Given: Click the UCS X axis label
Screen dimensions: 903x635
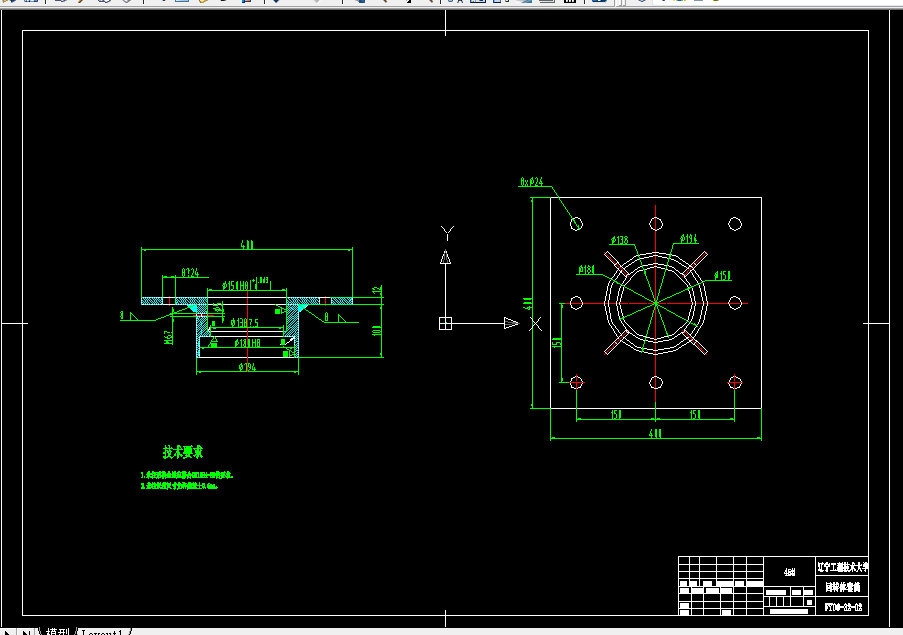Looking at the screenshot, I should (x=536, y=324).
